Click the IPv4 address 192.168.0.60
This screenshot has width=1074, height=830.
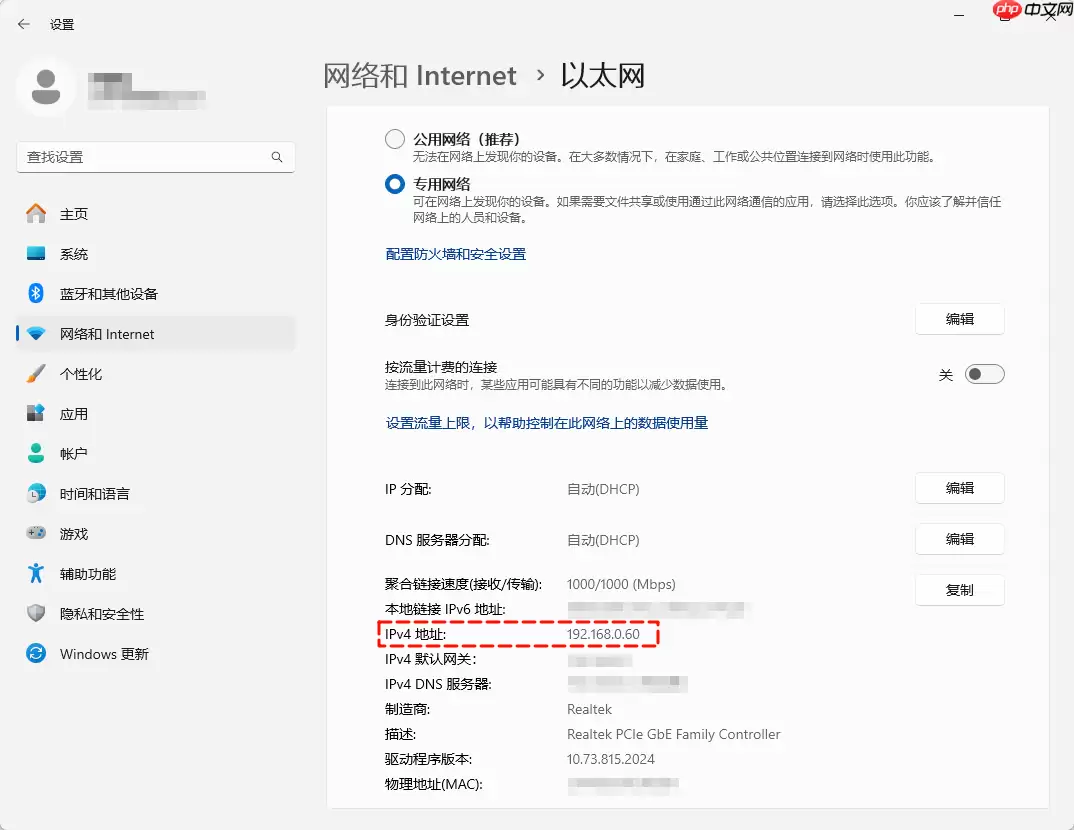[603, 634]
